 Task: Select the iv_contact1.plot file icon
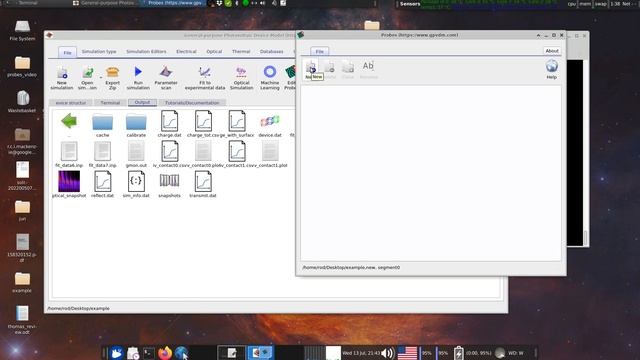coord(270,151)
